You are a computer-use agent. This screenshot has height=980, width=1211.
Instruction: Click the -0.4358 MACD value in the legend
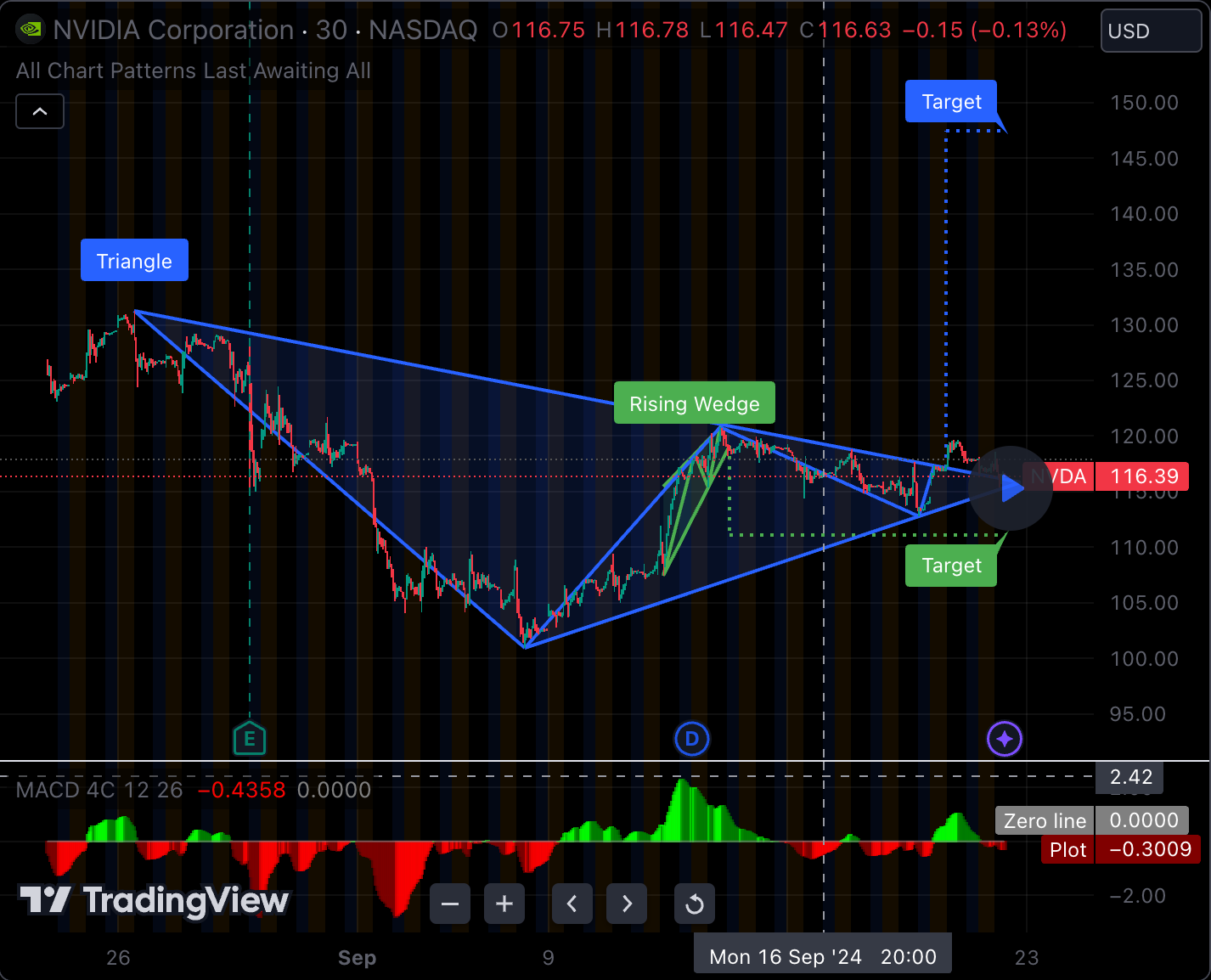[242, 790]
